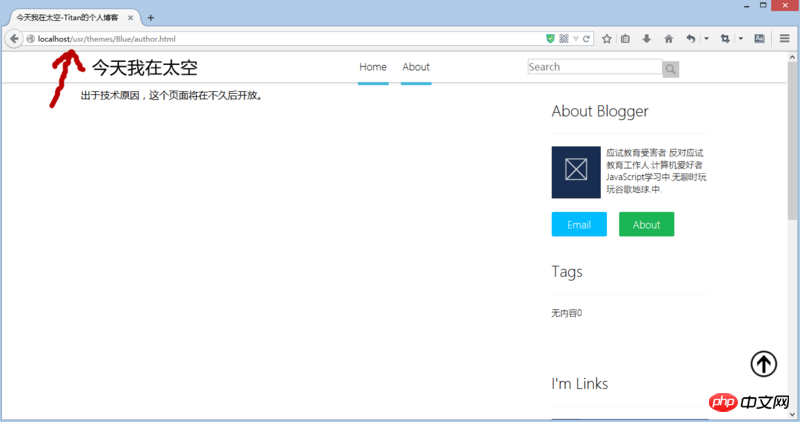800x422 pixels.
Task: Click the About Blogger heading
Action: (x=600, y=111)
